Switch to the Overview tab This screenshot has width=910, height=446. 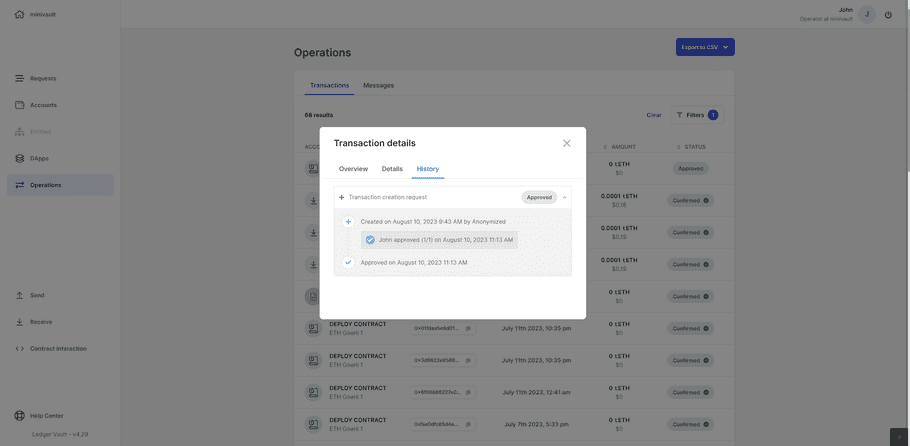pos(353,169)
